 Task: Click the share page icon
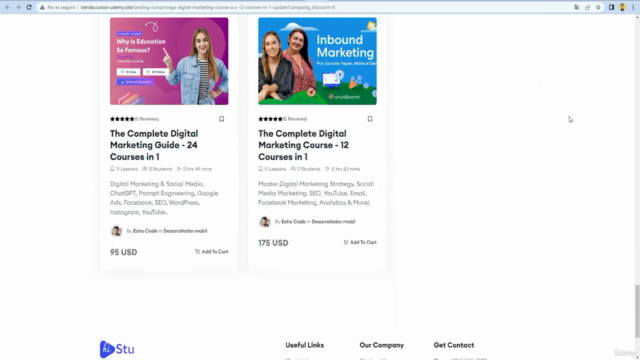pos(587,7)
